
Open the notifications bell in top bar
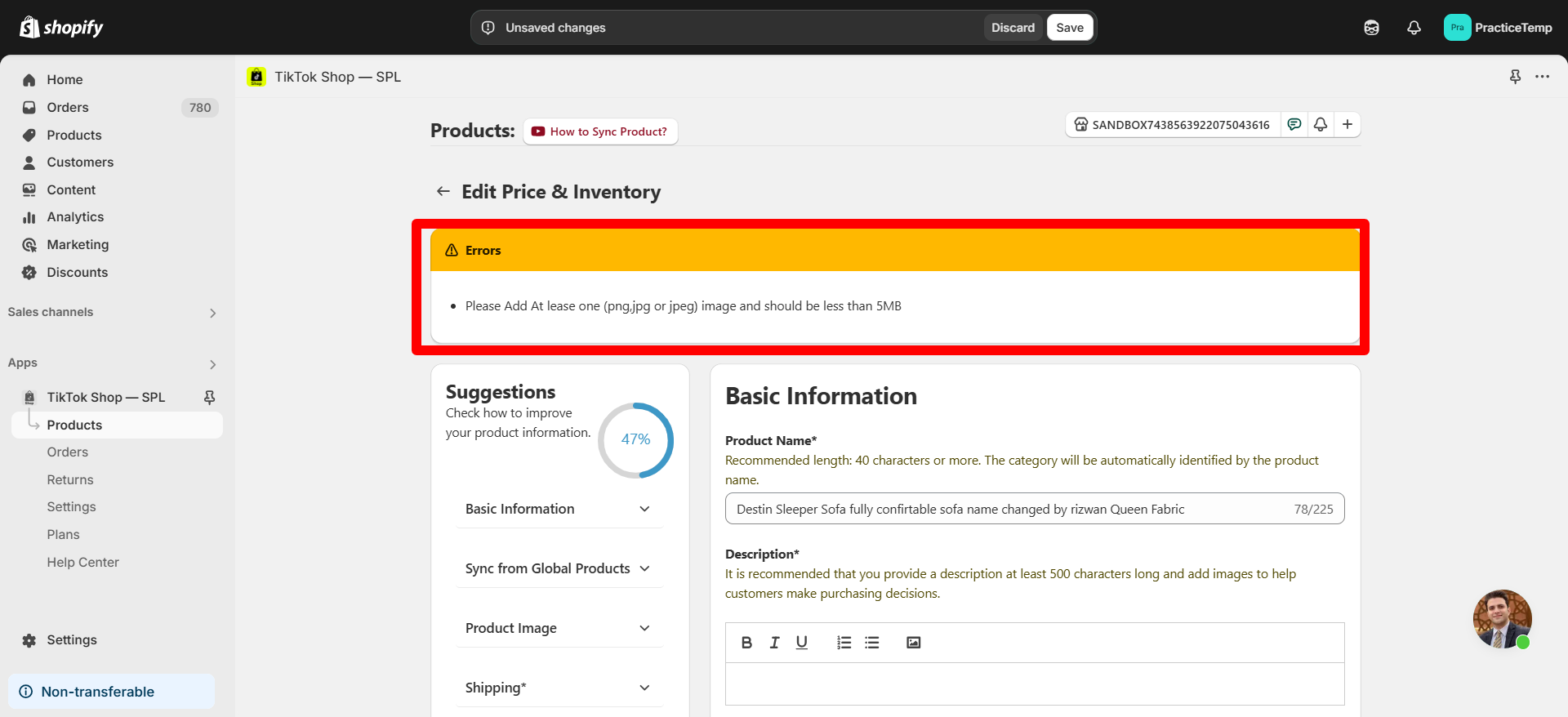1414,28
